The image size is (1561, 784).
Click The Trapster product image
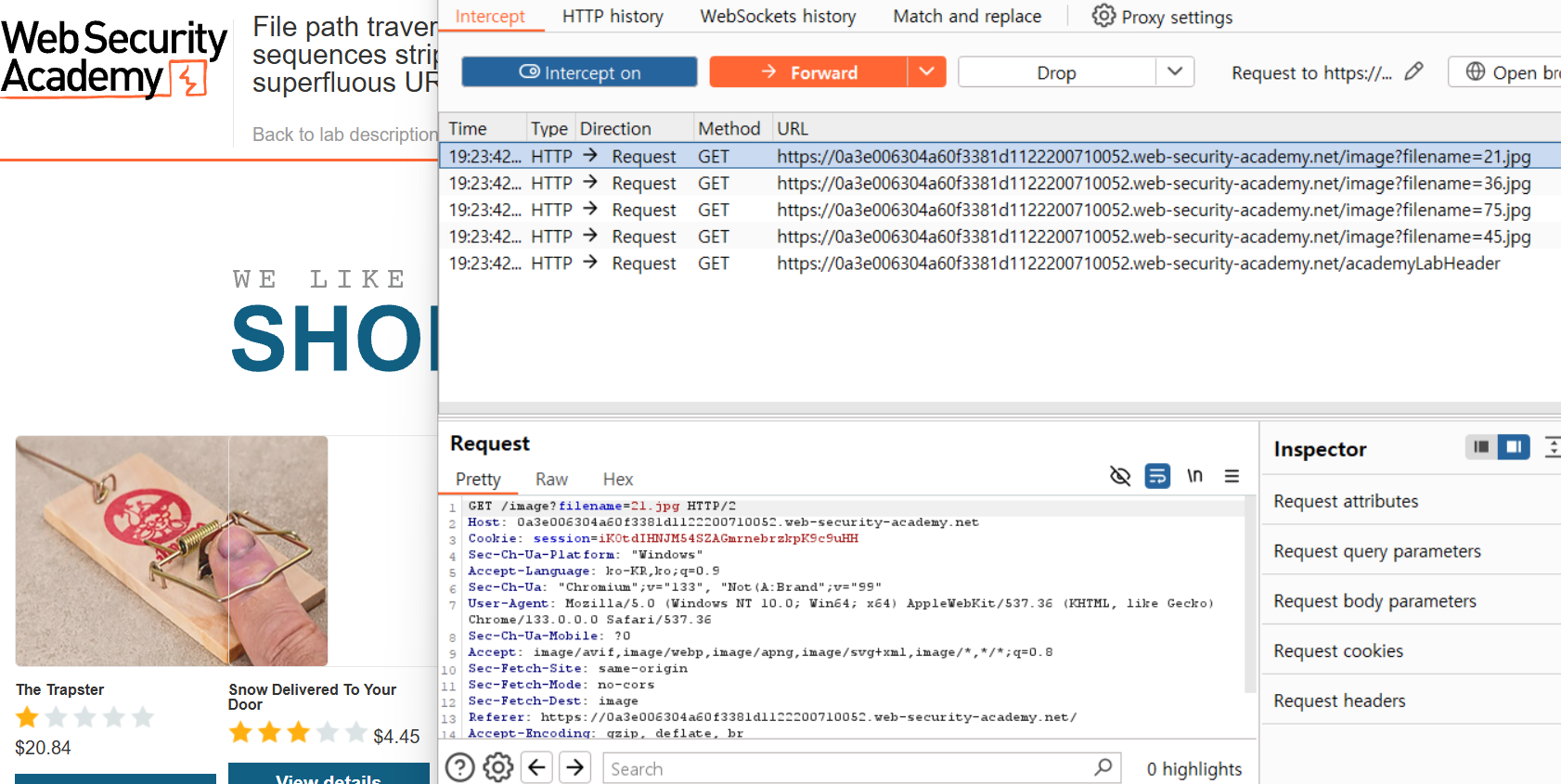pos(122,551)
